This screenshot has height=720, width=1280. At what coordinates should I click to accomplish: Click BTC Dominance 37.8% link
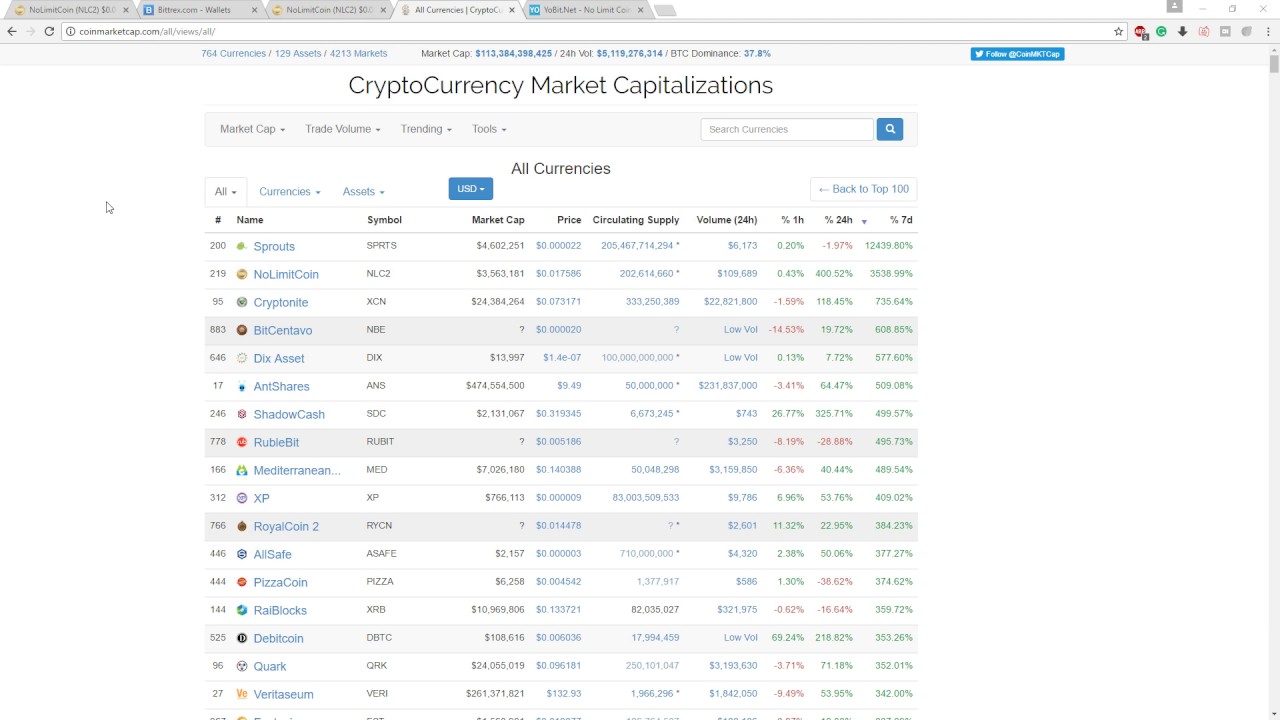757,54
